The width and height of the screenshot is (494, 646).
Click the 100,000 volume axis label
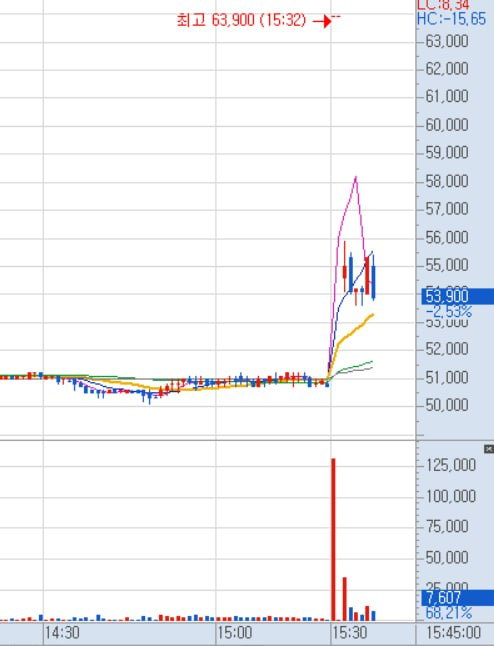(x=451, y=496)
